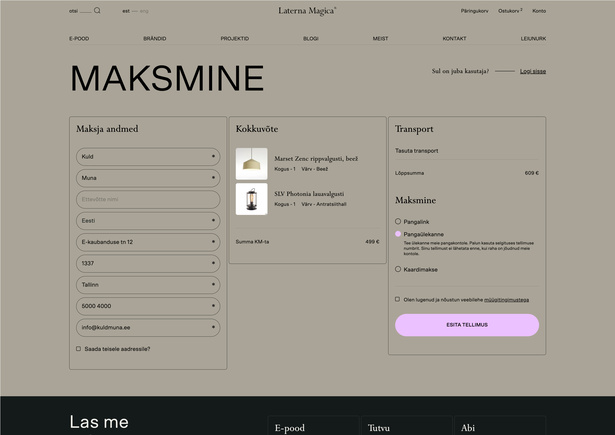Accept the müügitingimused terms checkbox

[398, 299]
